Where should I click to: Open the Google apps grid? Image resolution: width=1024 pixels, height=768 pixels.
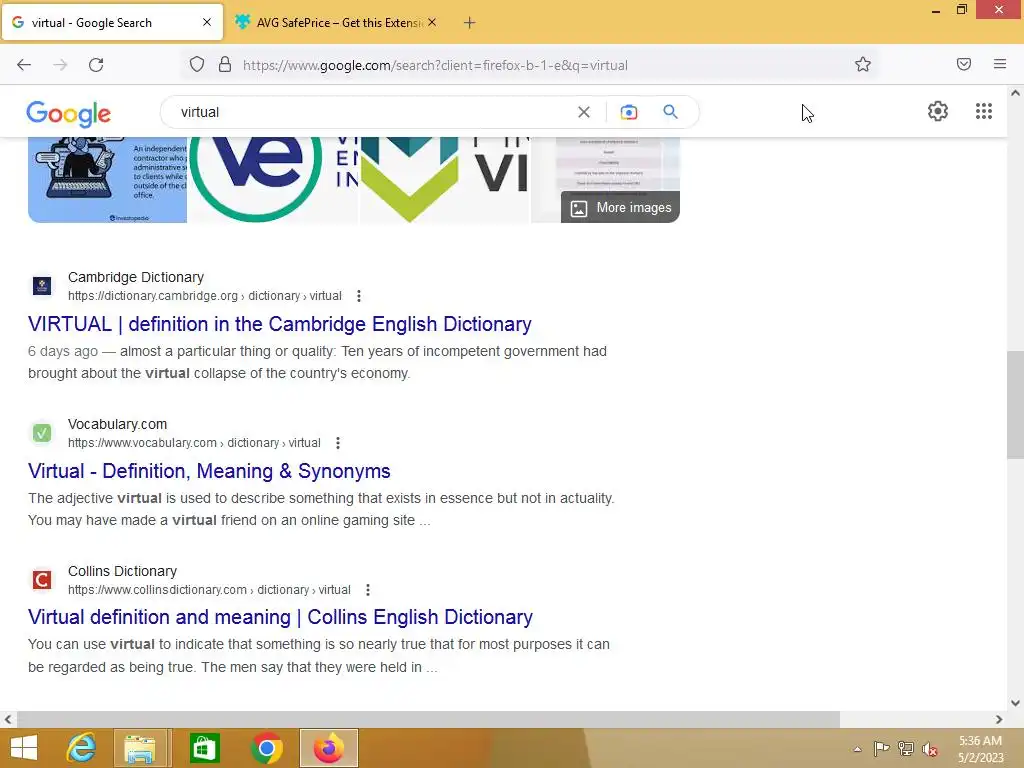pyautogui.click(x=984, y=111)
